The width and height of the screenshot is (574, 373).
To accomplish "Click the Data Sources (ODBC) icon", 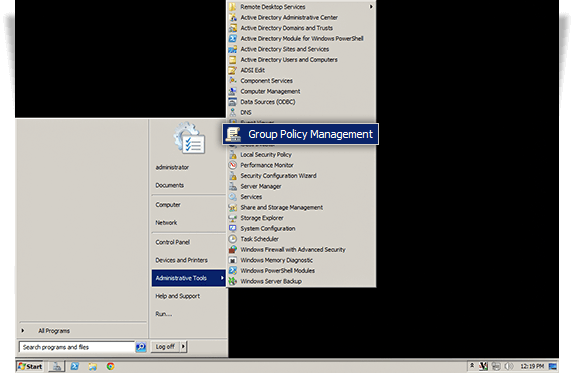I will coord(232,102).
